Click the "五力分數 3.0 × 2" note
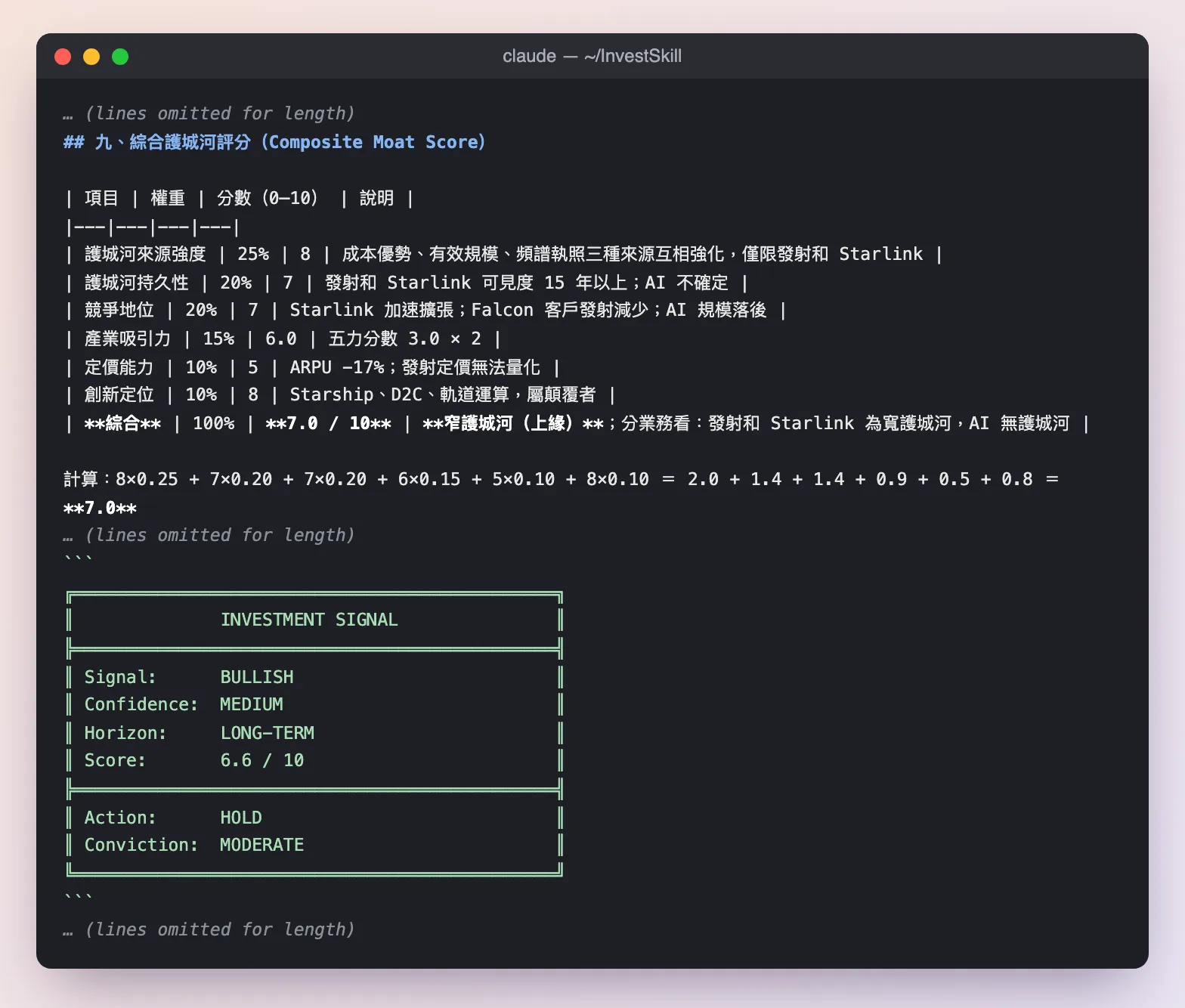The width and height of the screenshot is (1185, 1008). click(x=404, y=339)
